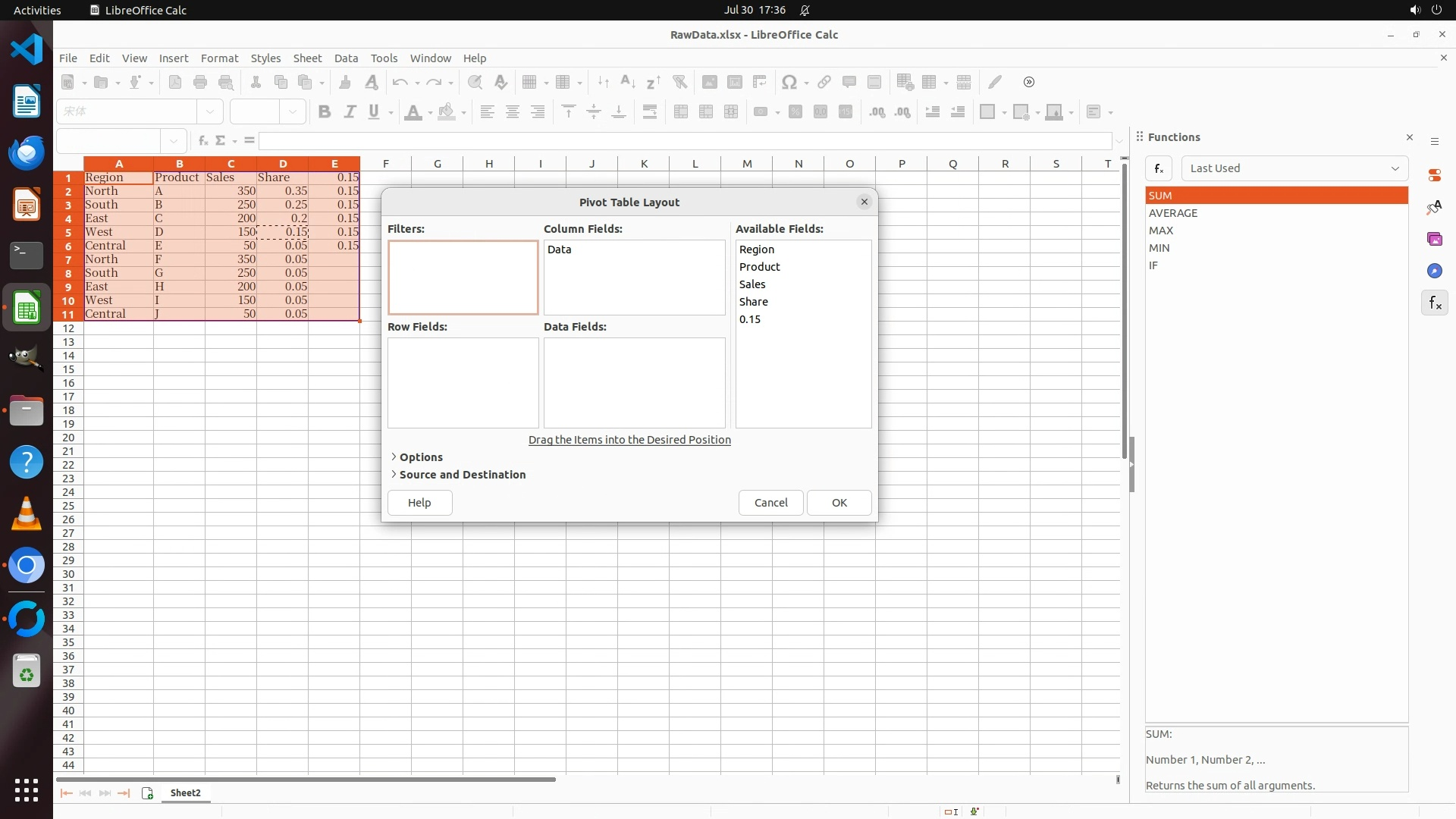Select the Sheet2 sheet tab
The height and width of the screenshot is (819, 1456).
pyautogui.click(x=185, y=793)
